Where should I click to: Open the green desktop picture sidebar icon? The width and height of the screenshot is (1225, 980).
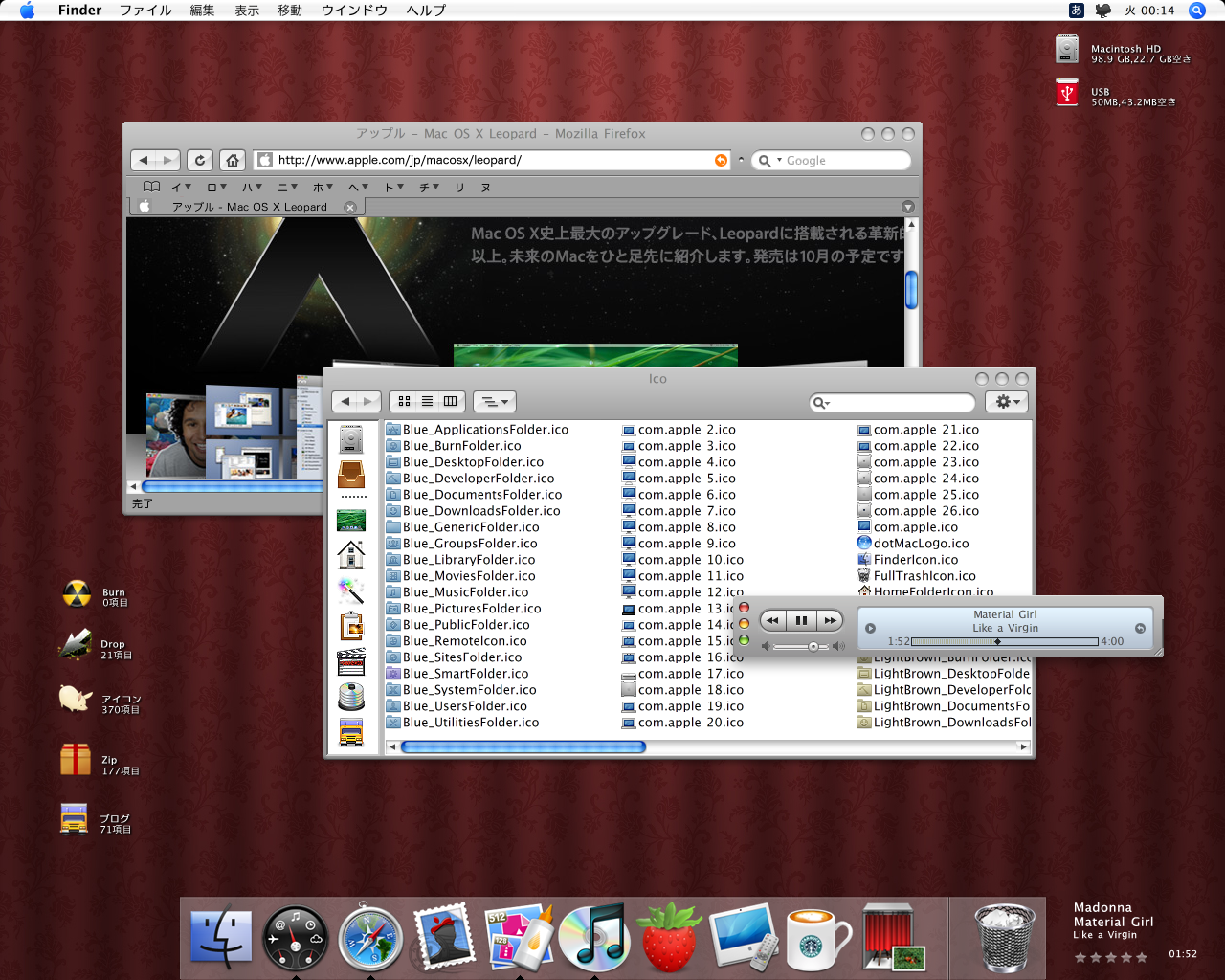351,520
